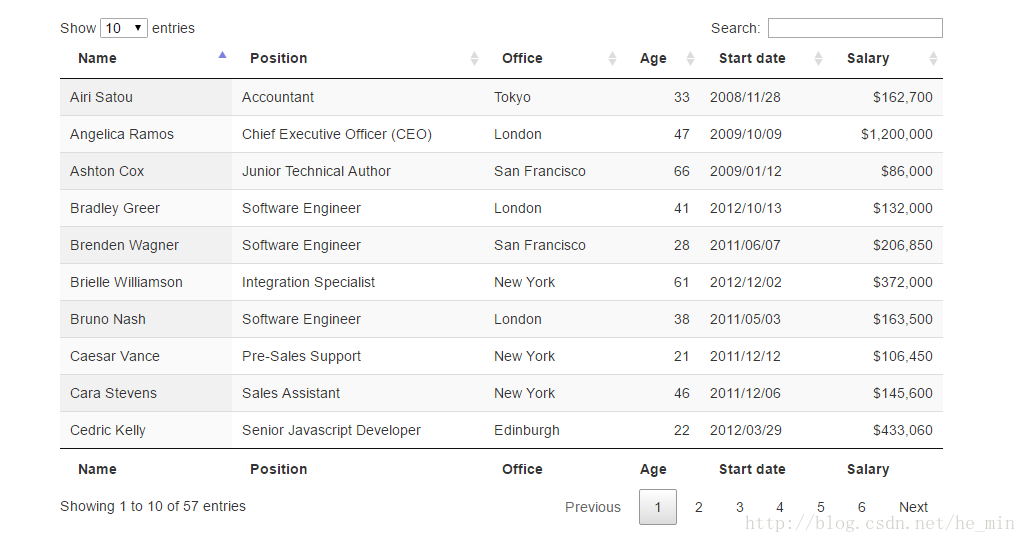This screenshot has height=543, width=1026.
Task: Sort by Start date header label
Action: click(752, 58)
